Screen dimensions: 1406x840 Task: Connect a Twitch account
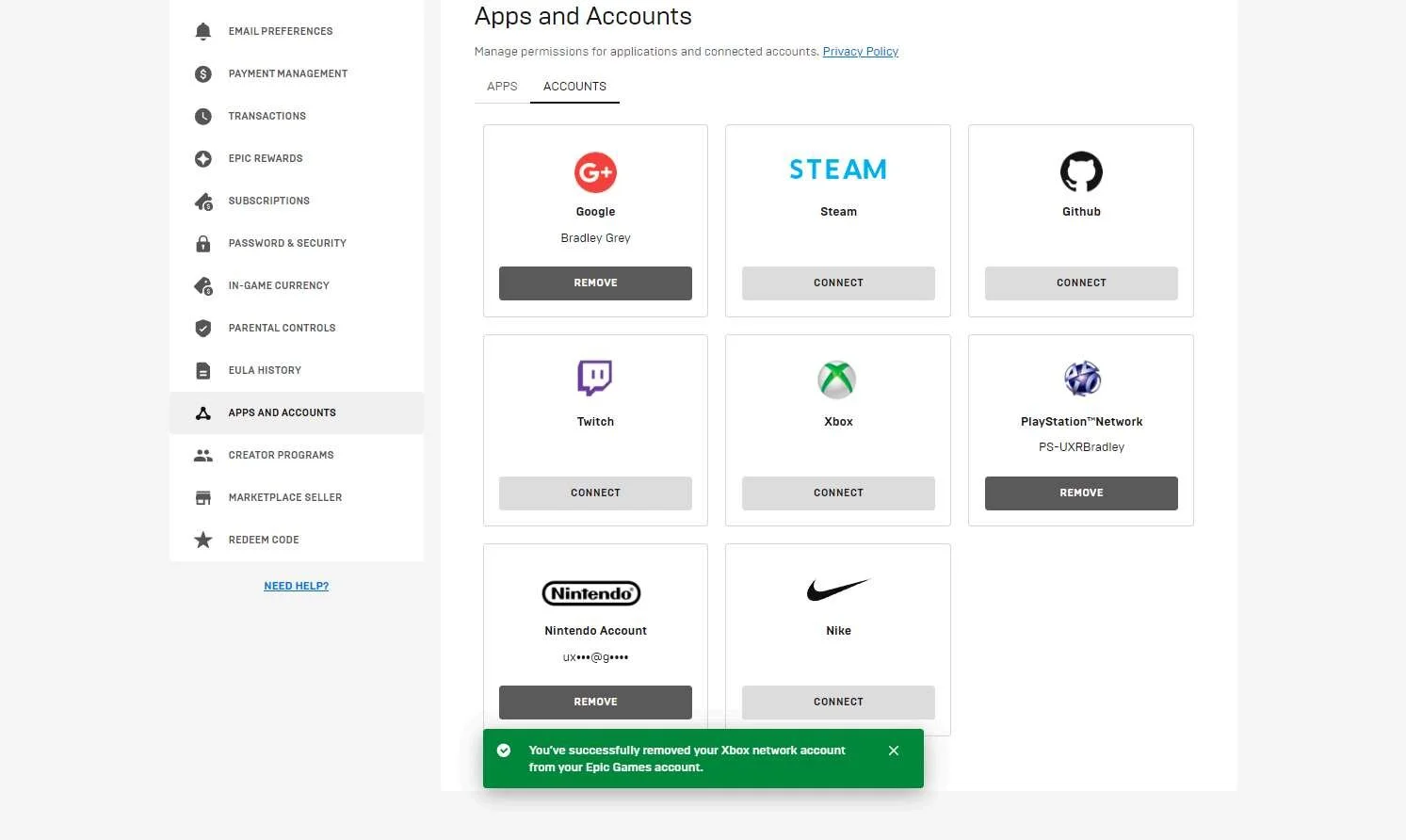coord(595,493)
